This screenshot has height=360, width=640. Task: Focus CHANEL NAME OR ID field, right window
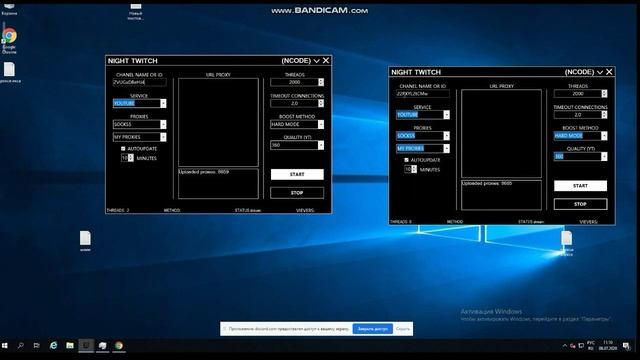[x=423, y=93]
